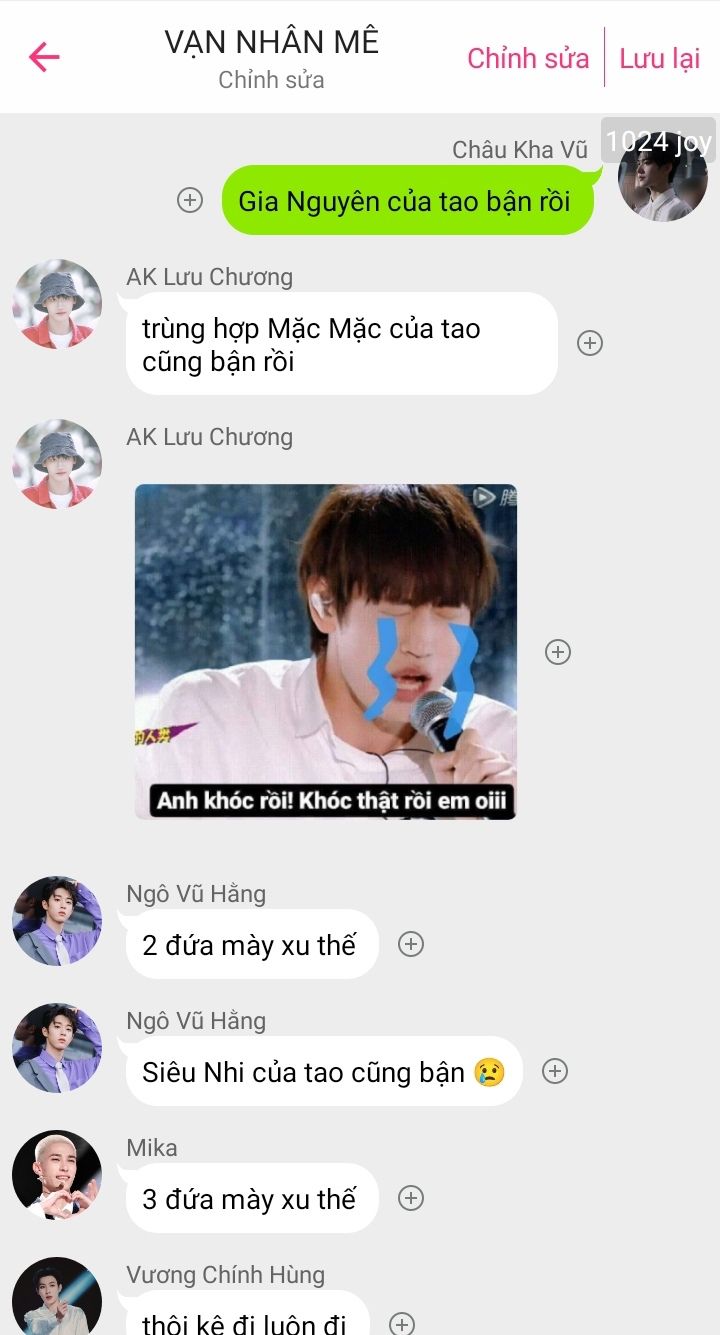Open the crying singer meme image

tap(326, 652)
